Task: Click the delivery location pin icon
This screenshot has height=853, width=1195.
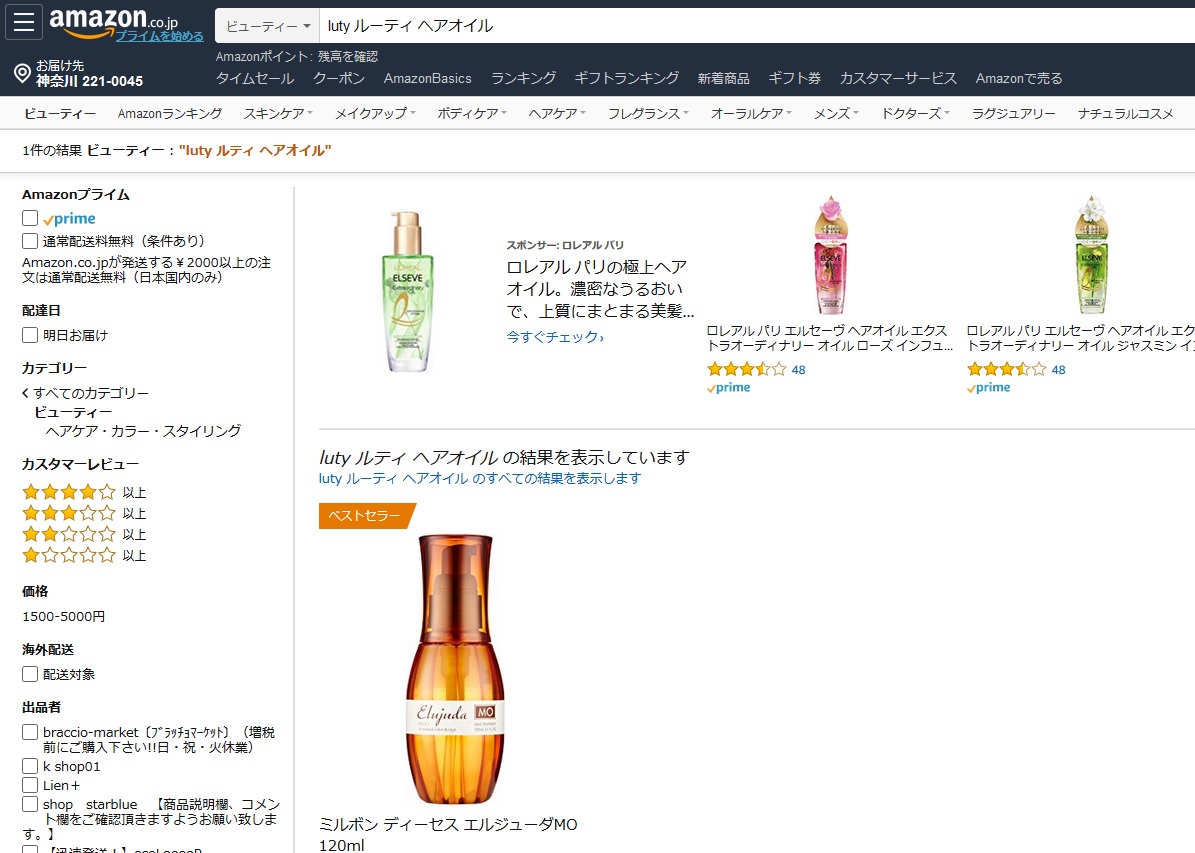Action: [x=22, y=73]
